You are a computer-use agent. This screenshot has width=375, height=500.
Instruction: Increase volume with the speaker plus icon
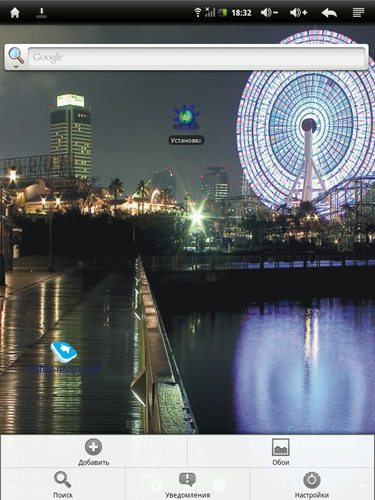click(299, 13)
